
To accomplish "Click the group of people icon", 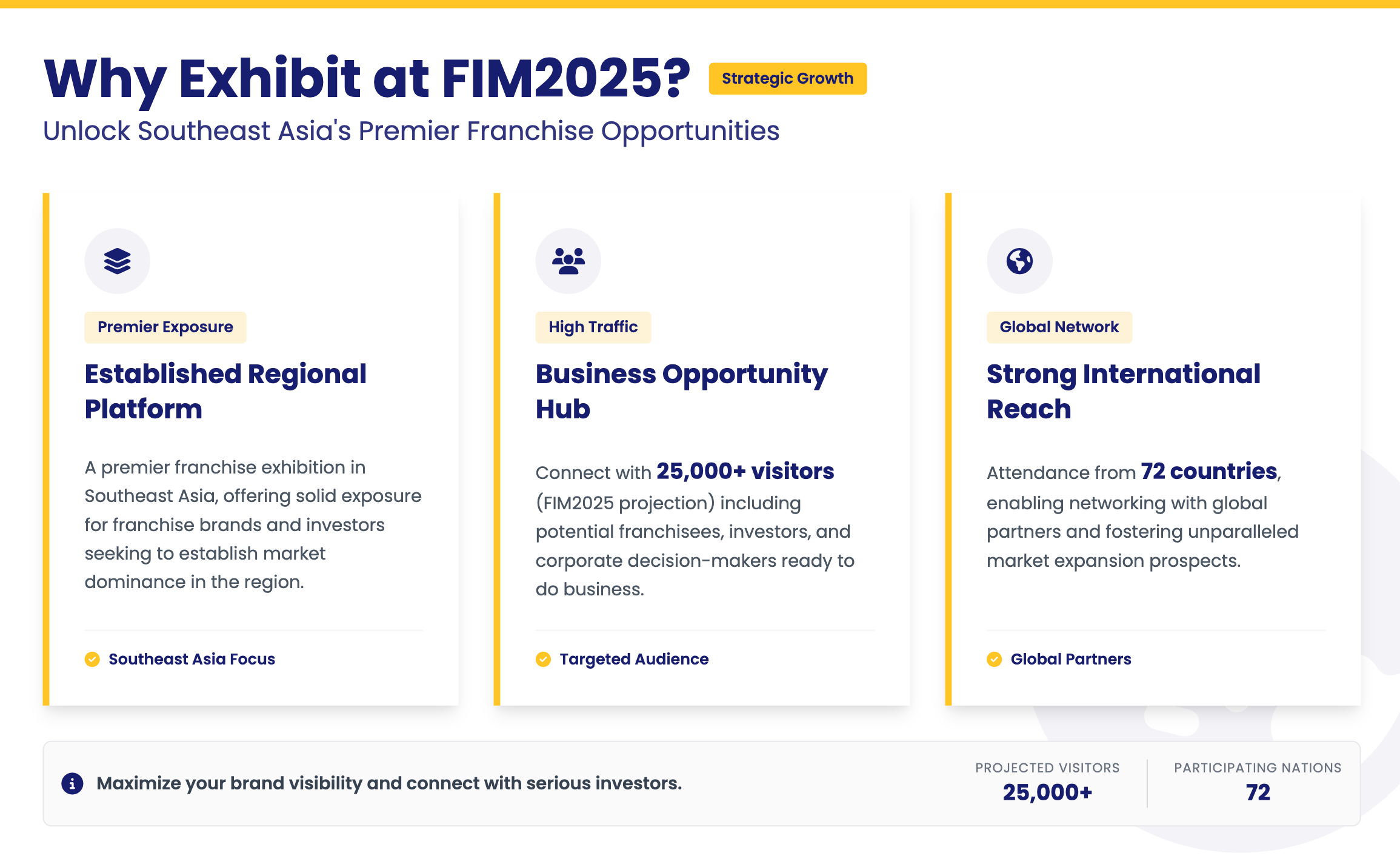I will pyautogui.click(x=568, y=261).
